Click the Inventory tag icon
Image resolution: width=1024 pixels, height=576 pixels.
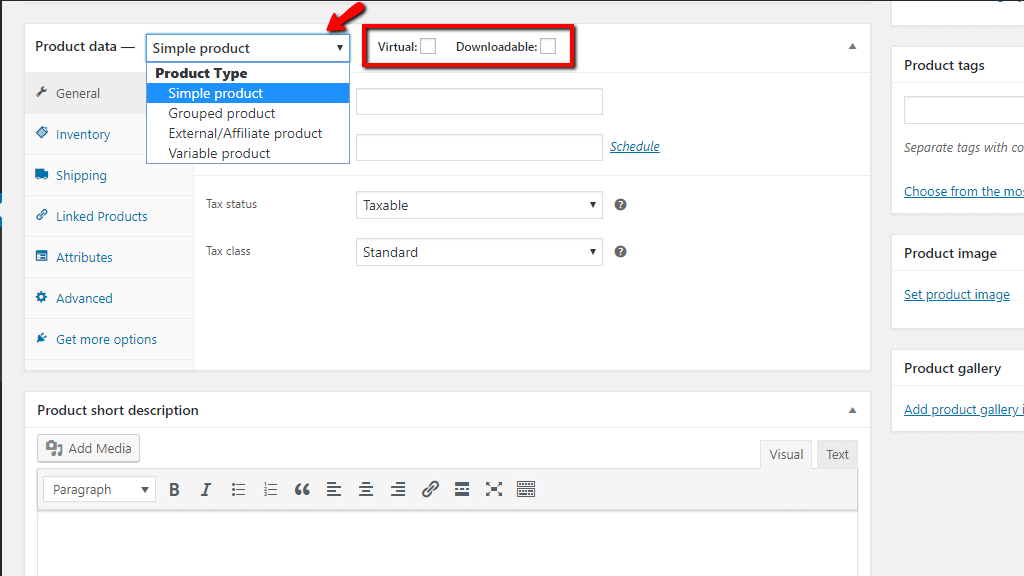(x=42, y=133)
